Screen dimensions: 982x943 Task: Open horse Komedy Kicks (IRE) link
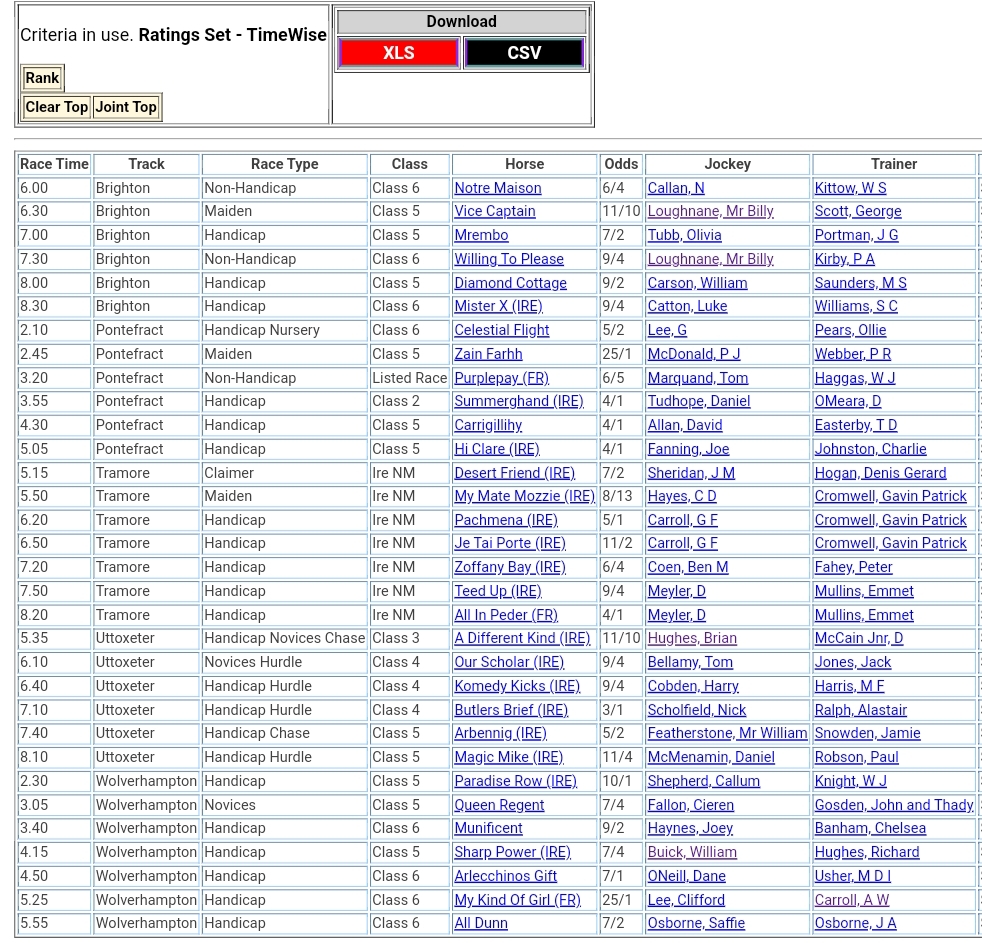pyautogui.click(x=516, y=686)
